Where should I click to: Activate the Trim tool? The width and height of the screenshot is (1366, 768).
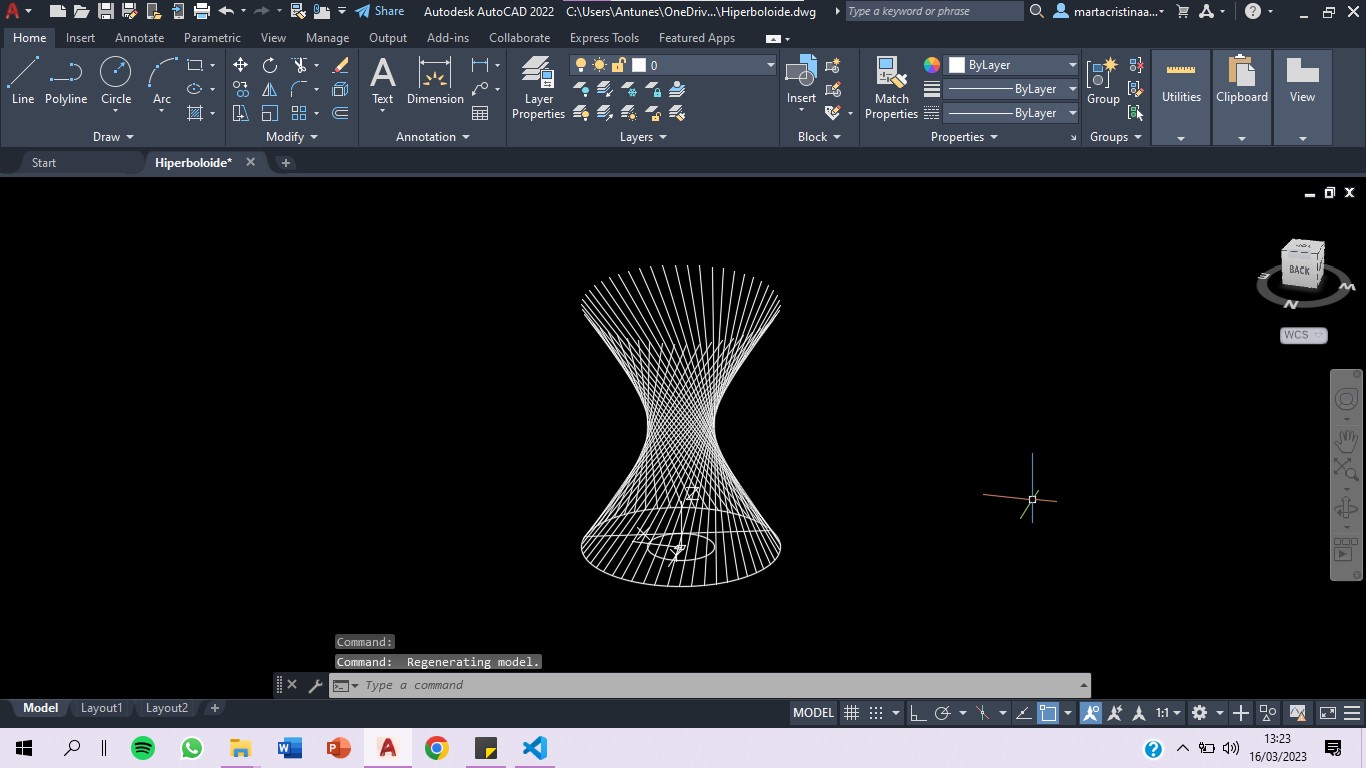tap(299, 65)
